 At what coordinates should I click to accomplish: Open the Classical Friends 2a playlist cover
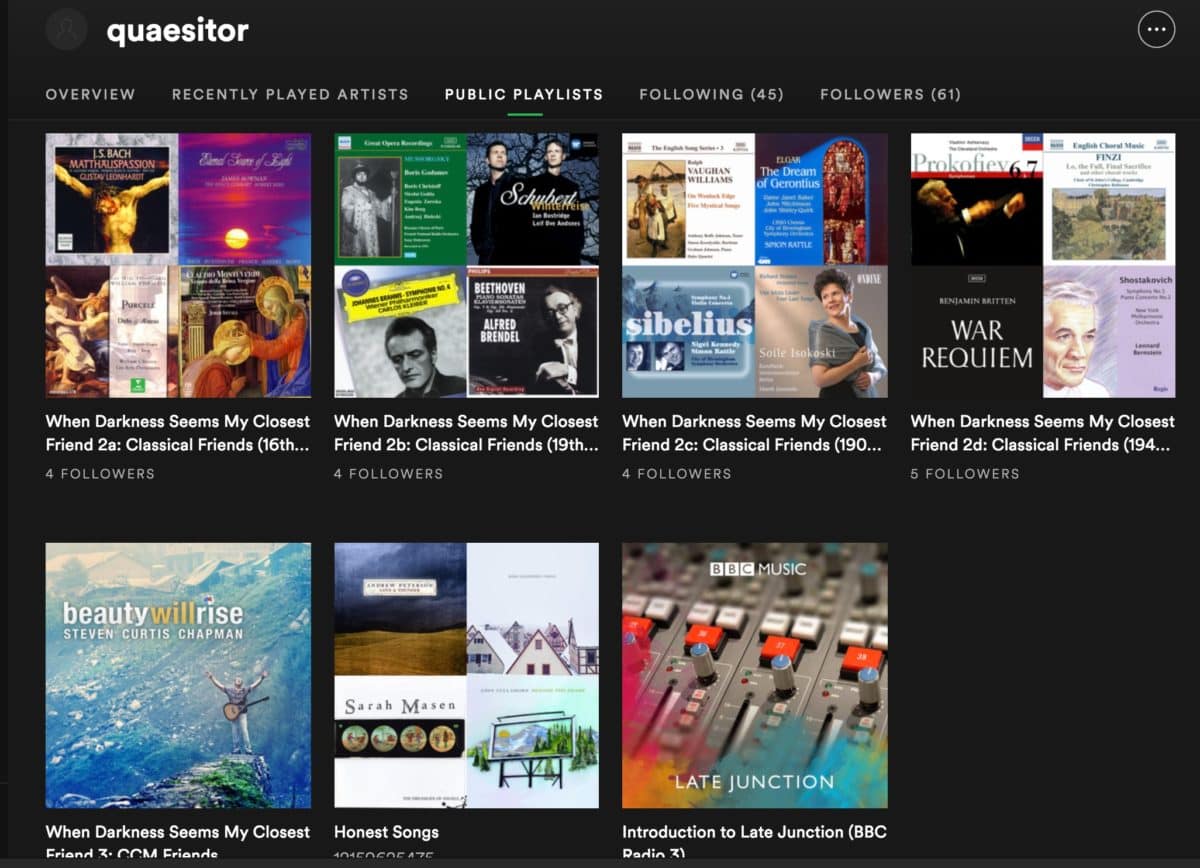coord(178,265)
